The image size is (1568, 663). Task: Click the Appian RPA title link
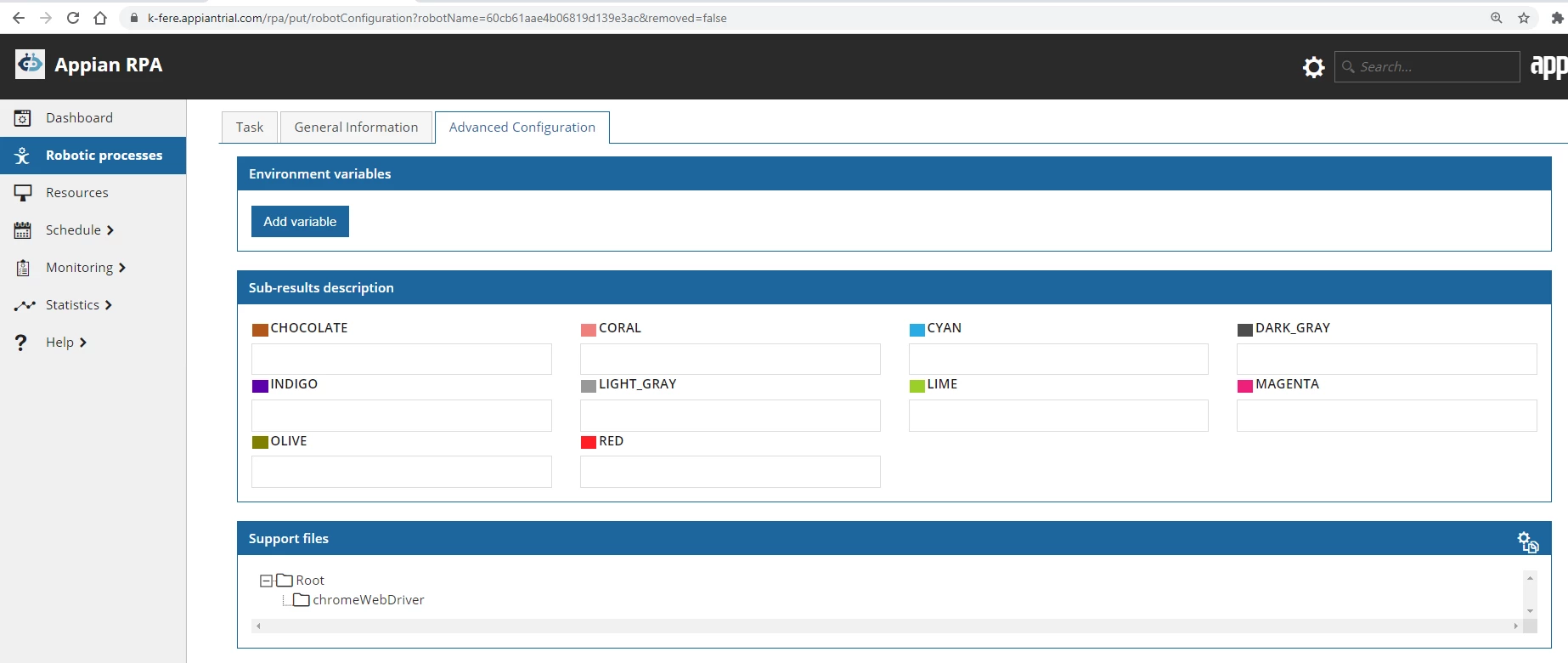point(108,65)
